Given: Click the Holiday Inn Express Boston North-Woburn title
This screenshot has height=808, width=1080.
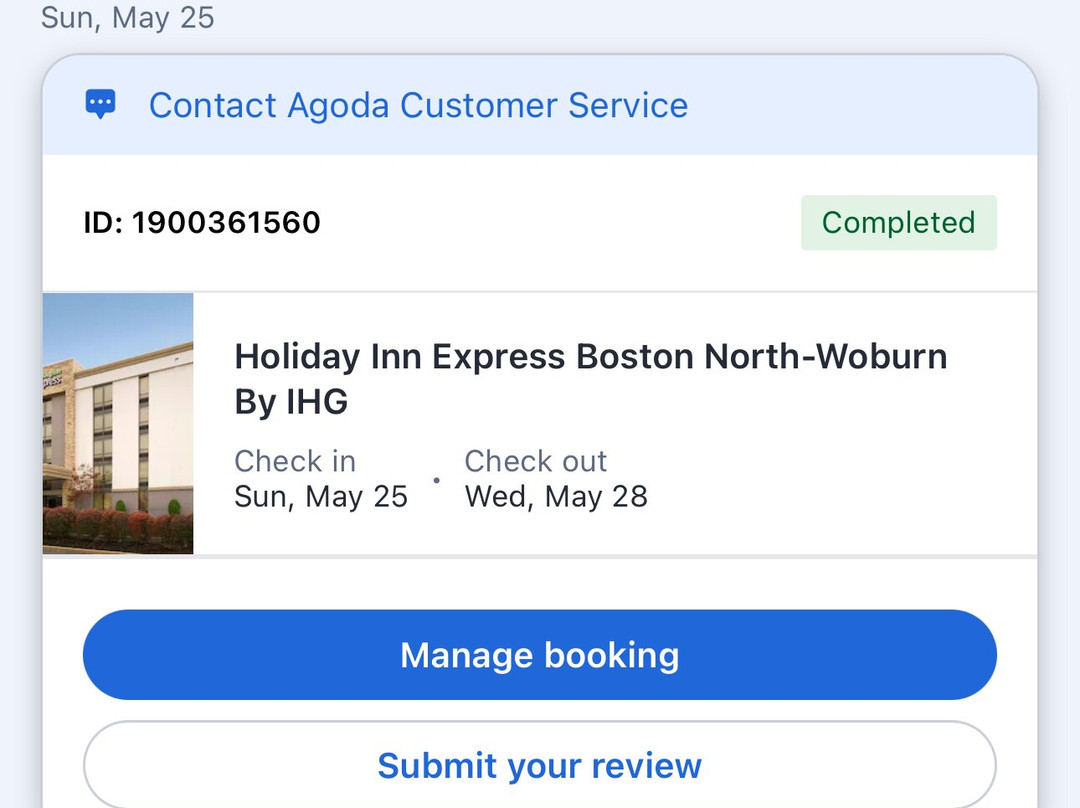Looking at the screenshot, I should click(x=590, y=356).
